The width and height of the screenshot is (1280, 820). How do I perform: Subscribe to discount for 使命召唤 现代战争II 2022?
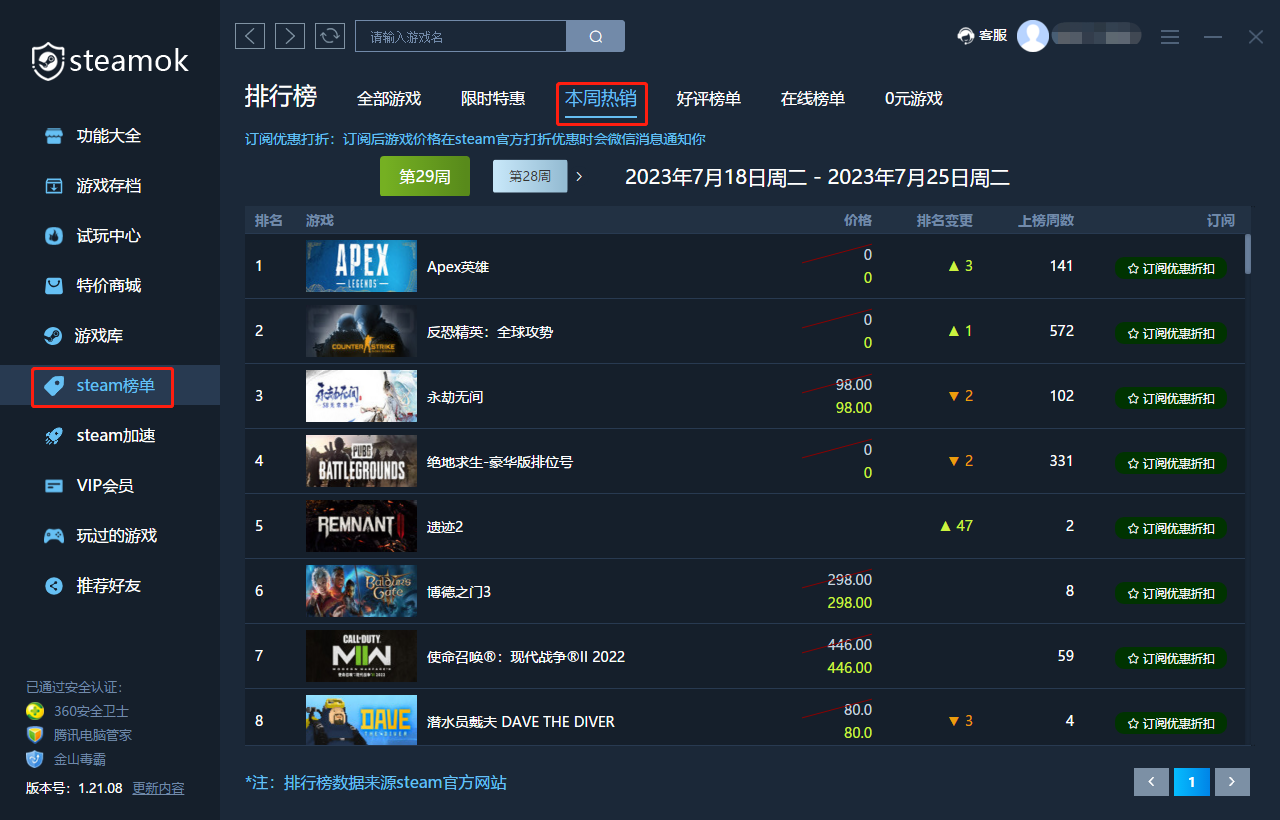click(x=1171, y=658)
